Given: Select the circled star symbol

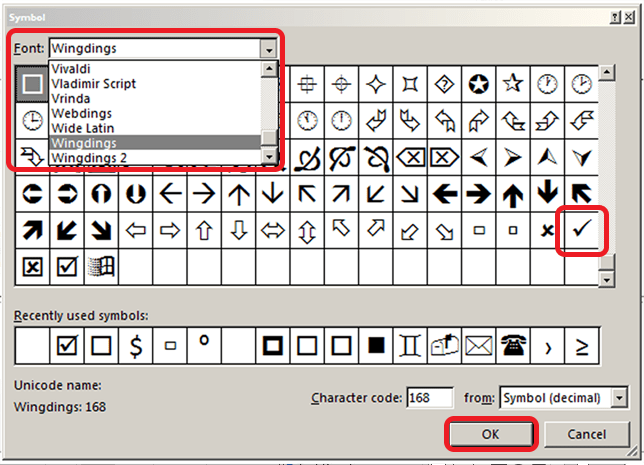Looking at the screenshot, I should pyautogui.click(x=479, y=83).
